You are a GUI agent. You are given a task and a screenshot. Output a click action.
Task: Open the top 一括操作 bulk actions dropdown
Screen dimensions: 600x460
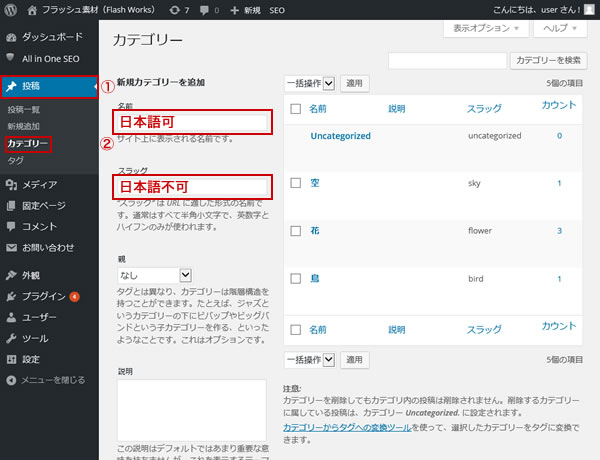(310, 83)
